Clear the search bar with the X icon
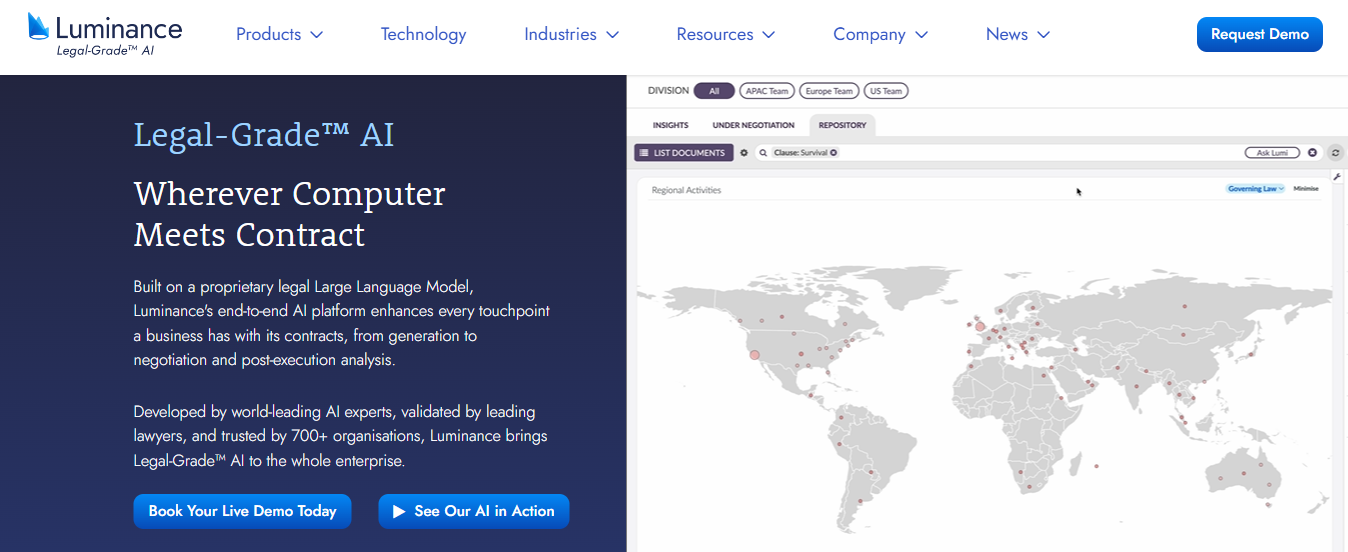1348x552 pixels. (1313, 153)
